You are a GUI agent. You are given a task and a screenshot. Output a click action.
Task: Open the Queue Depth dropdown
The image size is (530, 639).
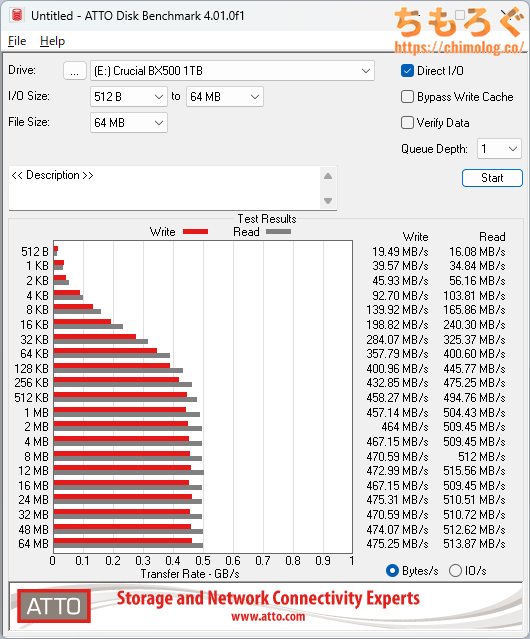(x=499, y=149)
